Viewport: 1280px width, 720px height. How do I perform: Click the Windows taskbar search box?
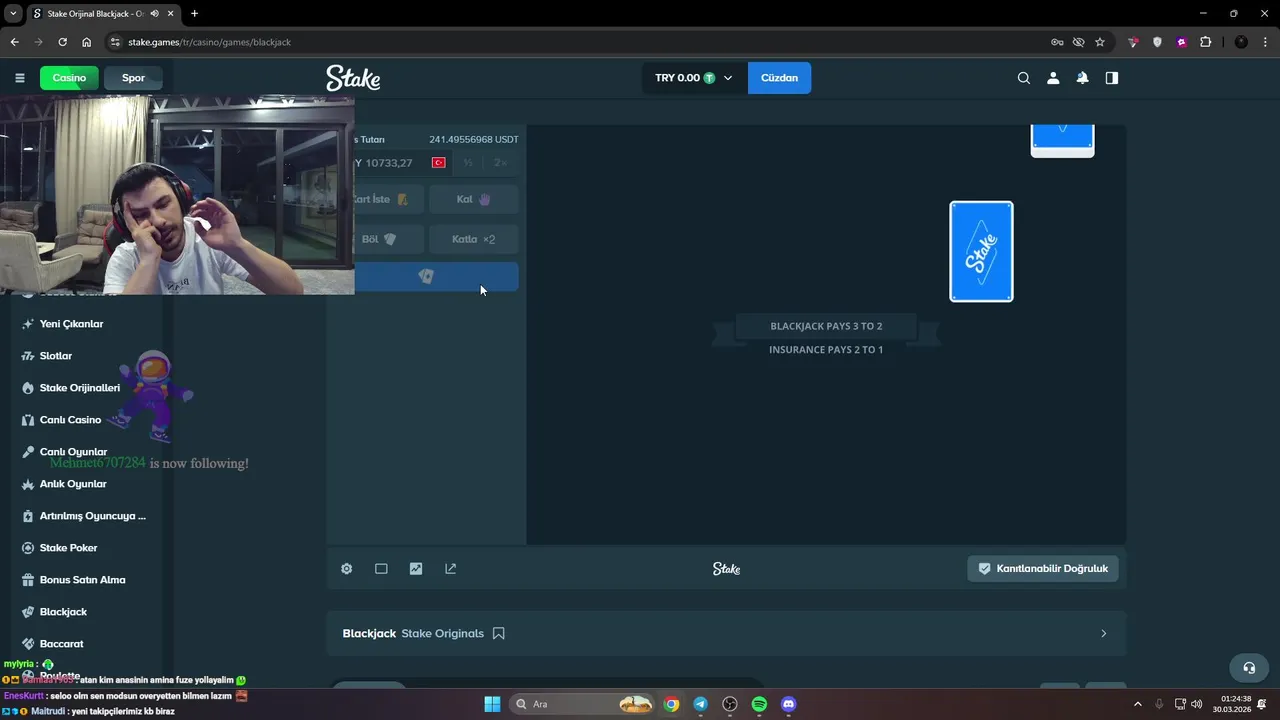coord(583,704)
